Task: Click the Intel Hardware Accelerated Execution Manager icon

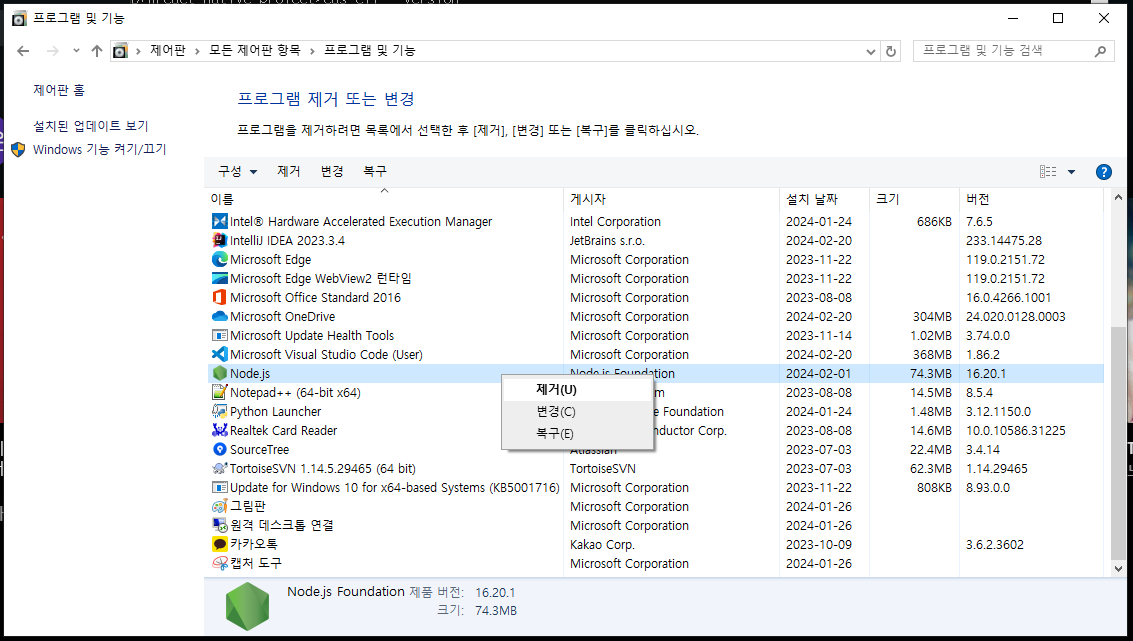Action: (x=220, y=221)
